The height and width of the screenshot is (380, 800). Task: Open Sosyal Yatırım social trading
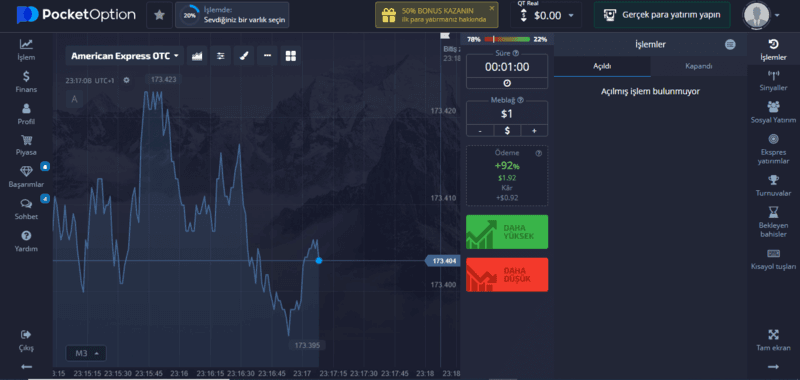point(773,113)
